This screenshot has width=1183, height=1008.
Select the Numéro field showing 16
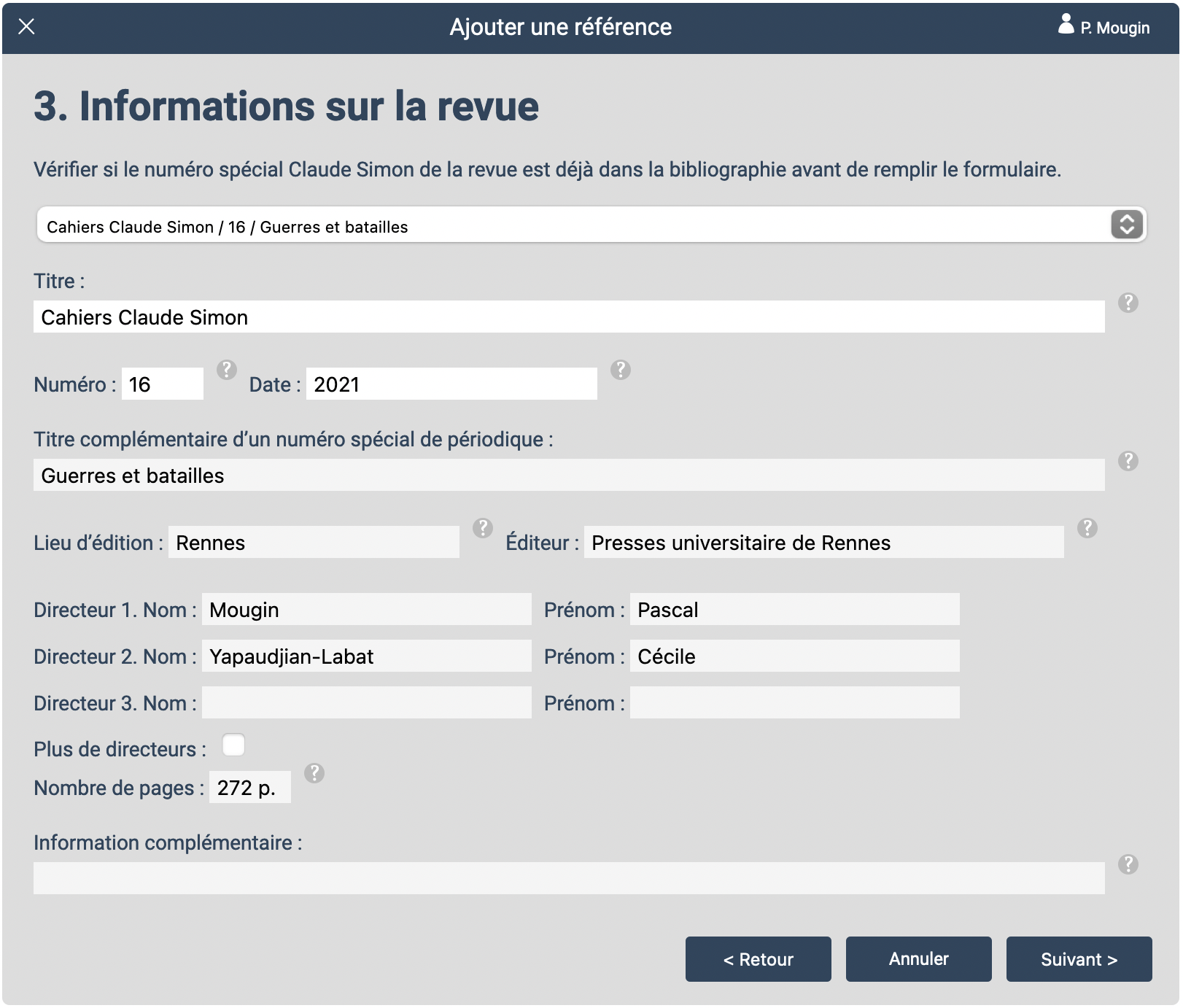tap(162, 384)
